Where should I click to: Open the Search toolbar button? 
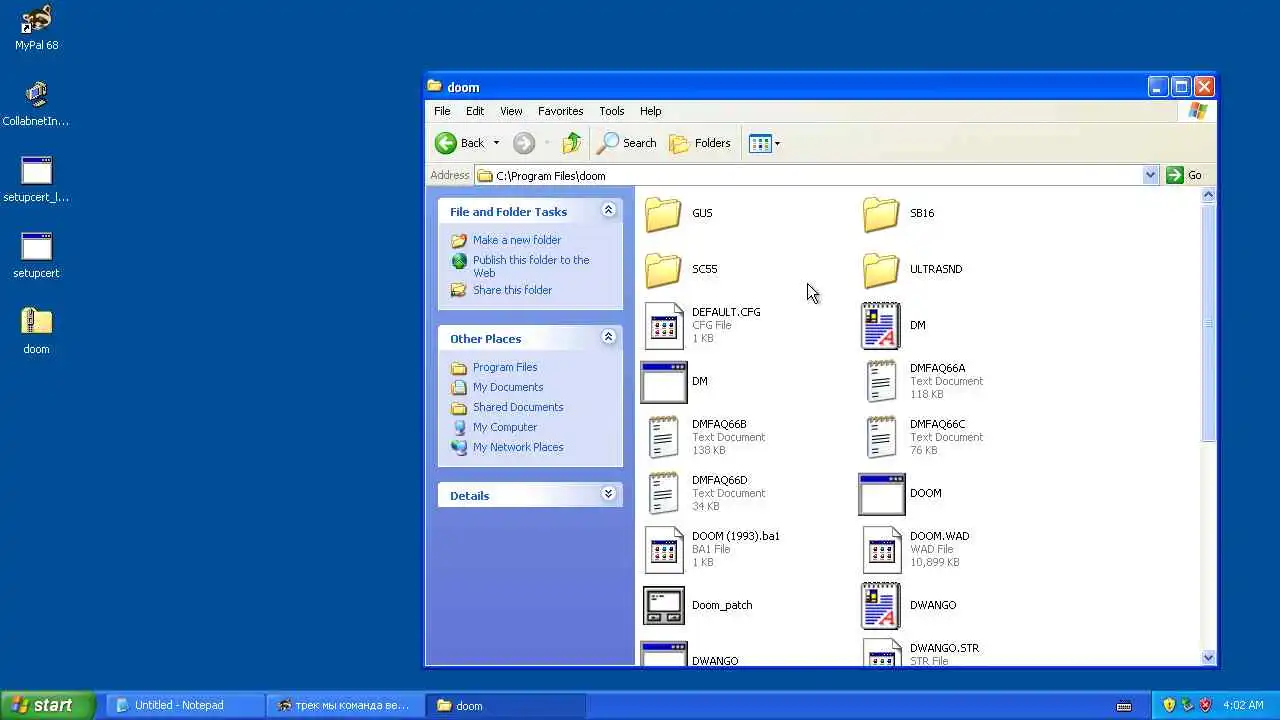(x=627, y=143)
